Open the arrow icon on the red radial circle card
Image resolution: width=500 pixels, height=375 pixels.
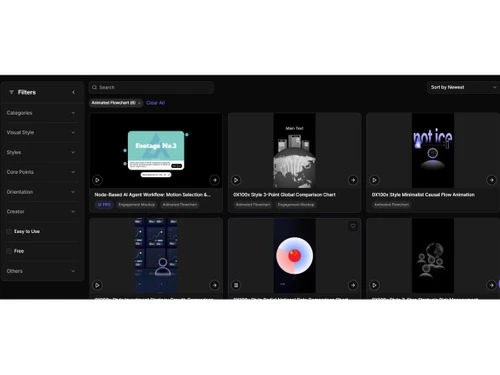click(353, 285)
